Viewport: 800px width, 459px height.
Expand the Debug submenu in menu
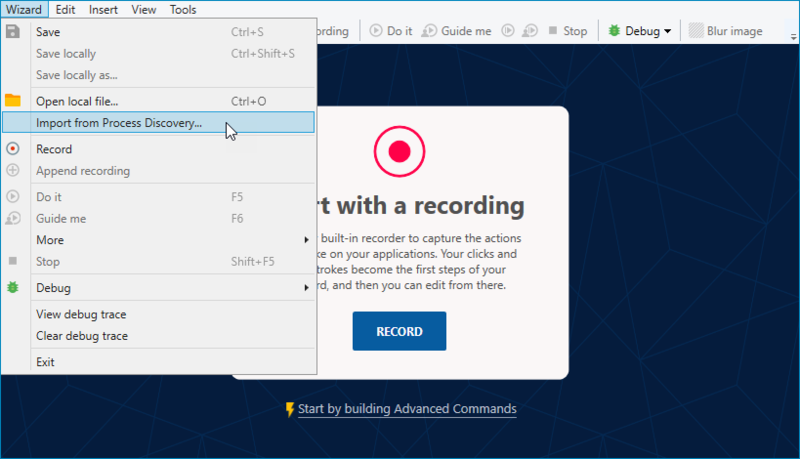click(x=158, y=288)
